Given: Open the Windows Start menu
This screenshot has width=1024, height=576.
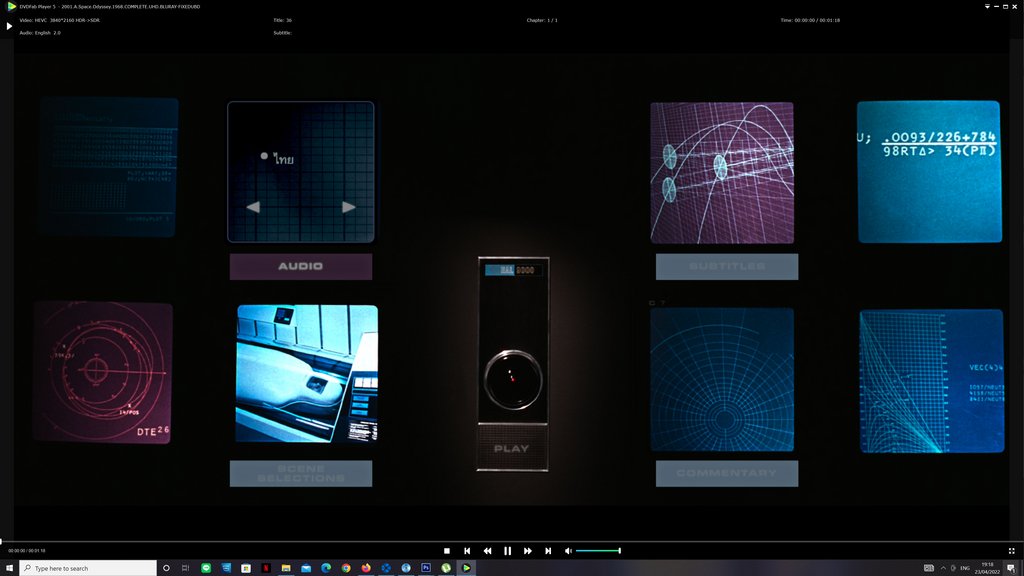Looking at the screenshot, I should coord(9,568).
